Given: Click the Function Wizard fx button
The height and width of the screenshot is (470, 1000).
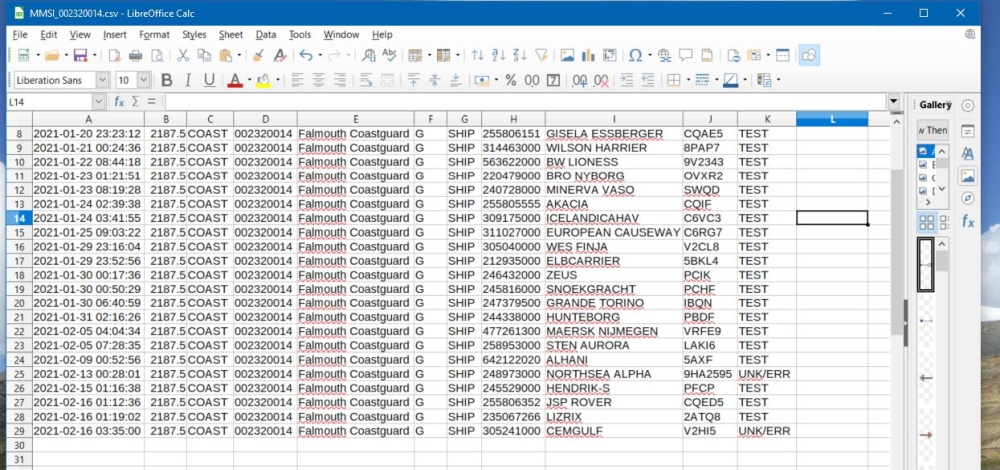Looking at the screenshot, I should (119, 101).
